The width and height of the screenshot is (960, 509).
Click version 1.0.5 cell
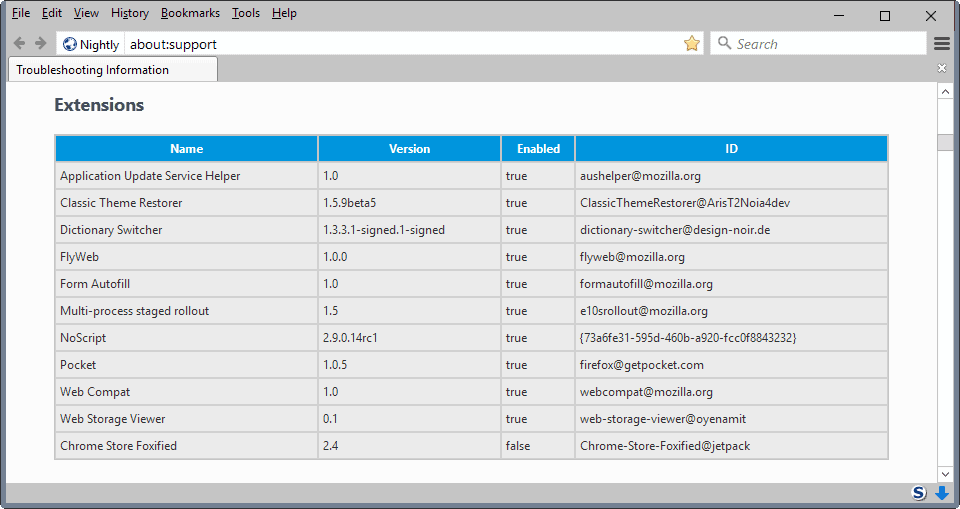tap(410, 364)
